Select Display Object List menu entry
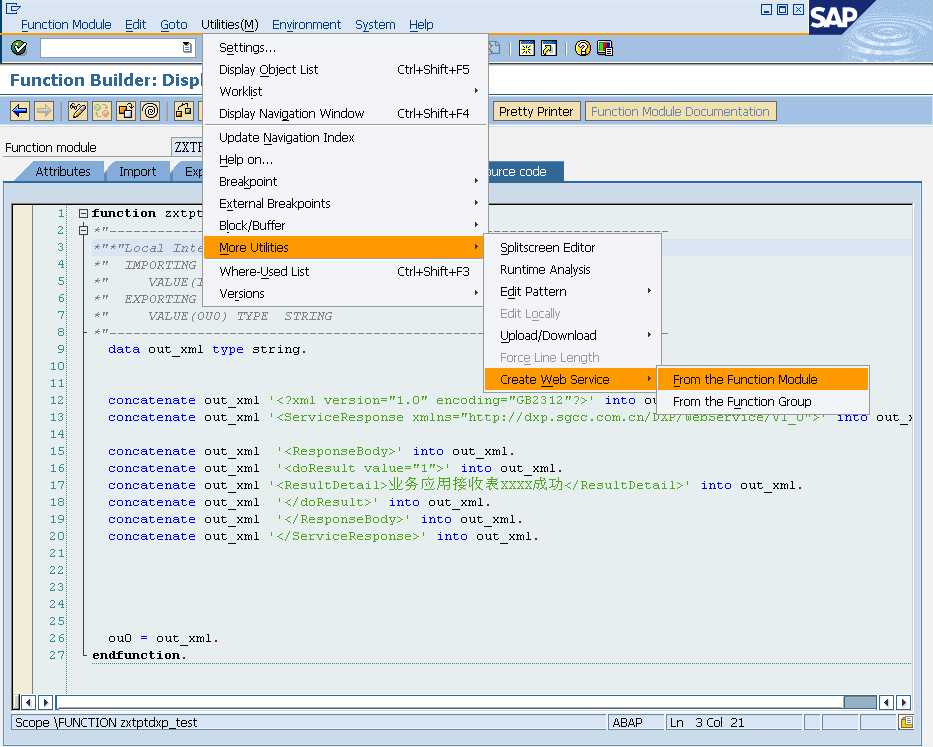This screenshot has width=933, height=747. 344,70
